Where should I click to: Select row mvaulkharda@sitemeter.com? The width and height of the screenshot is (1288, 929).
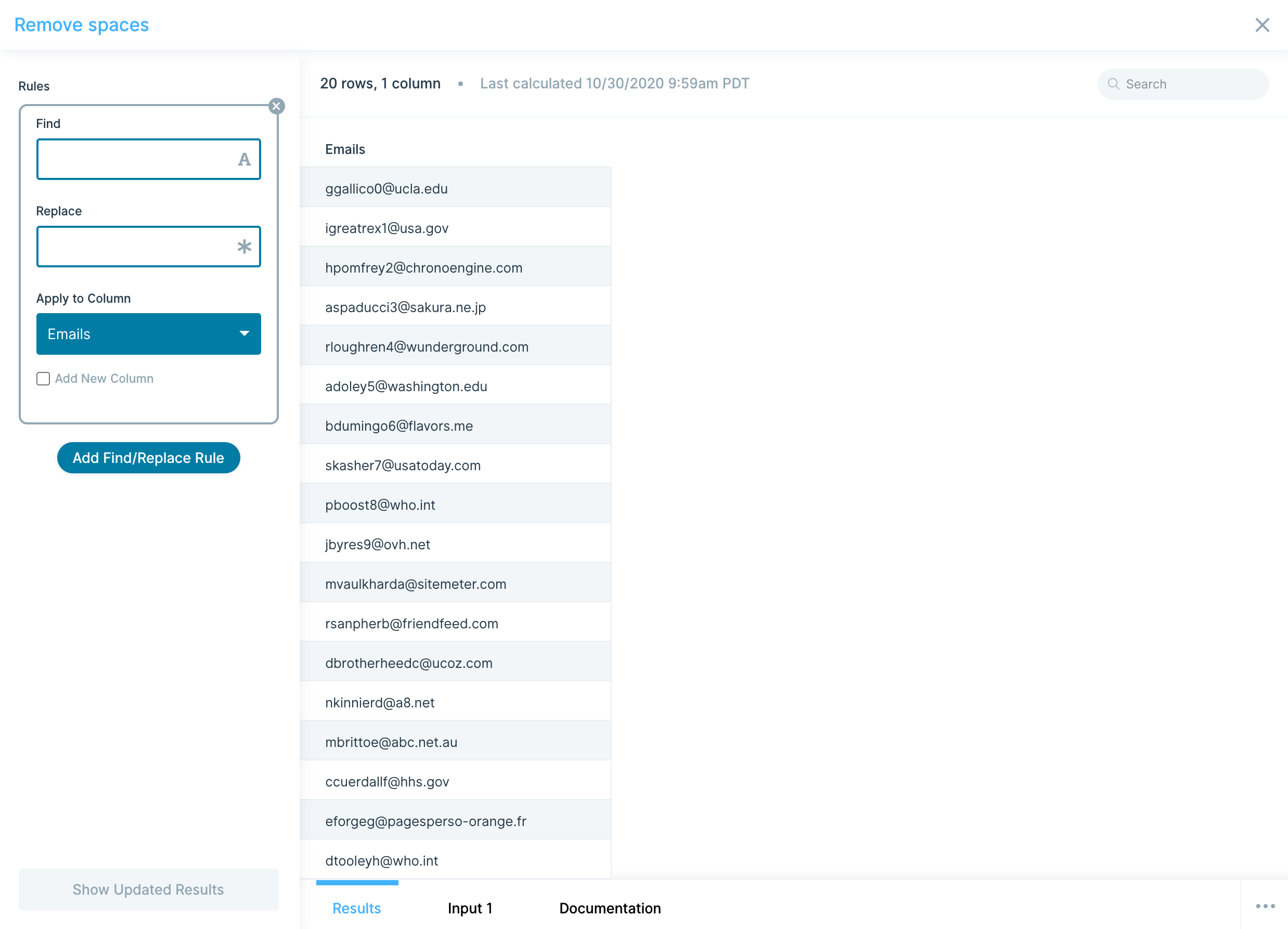point(456,583)
